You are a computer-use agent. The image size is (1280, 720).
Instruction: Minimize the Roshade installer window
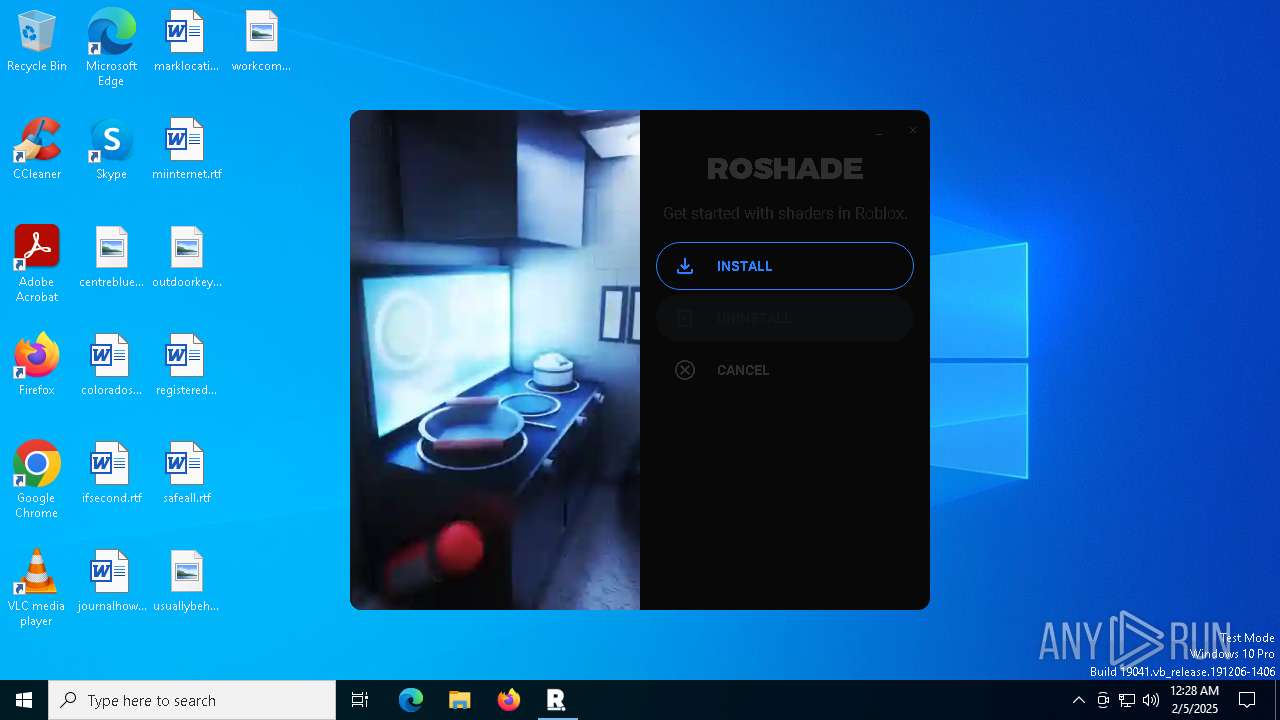point(879,131)
